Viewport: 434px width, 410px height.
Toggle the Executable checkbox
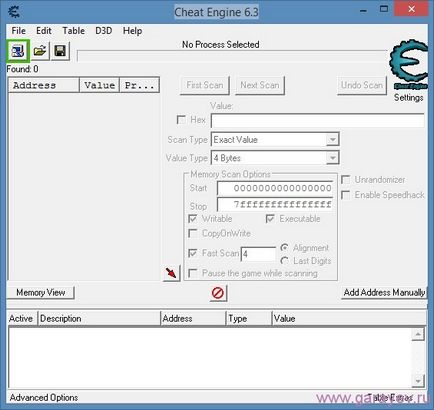click(x=270, y=219)
